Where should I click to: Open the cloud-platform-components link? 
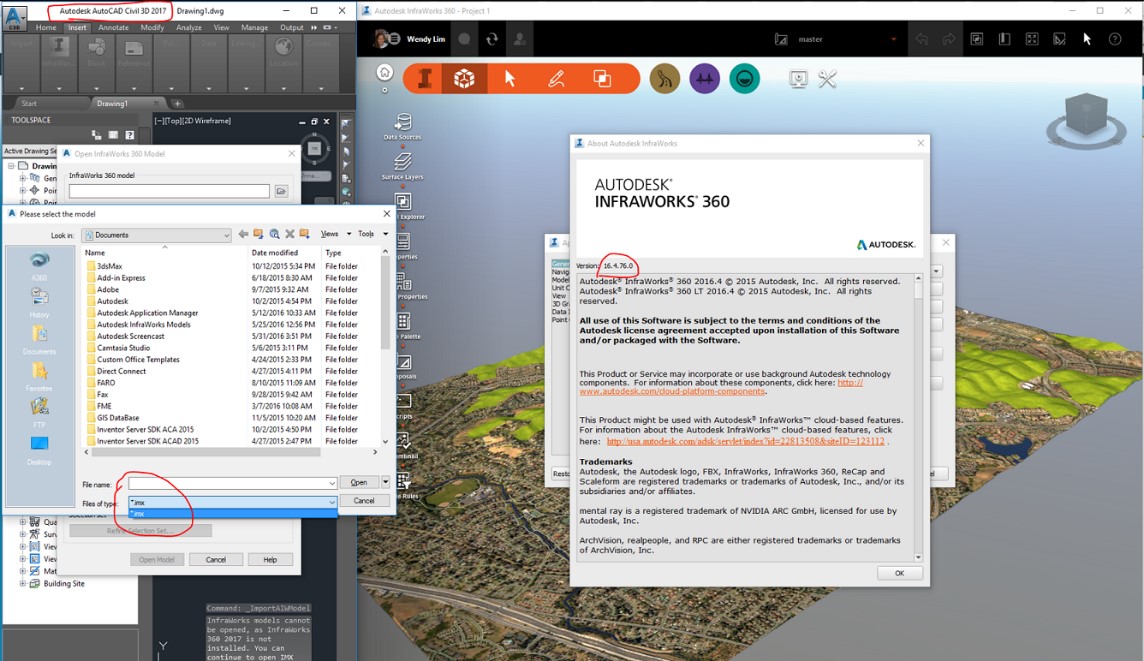coord(672,392)
